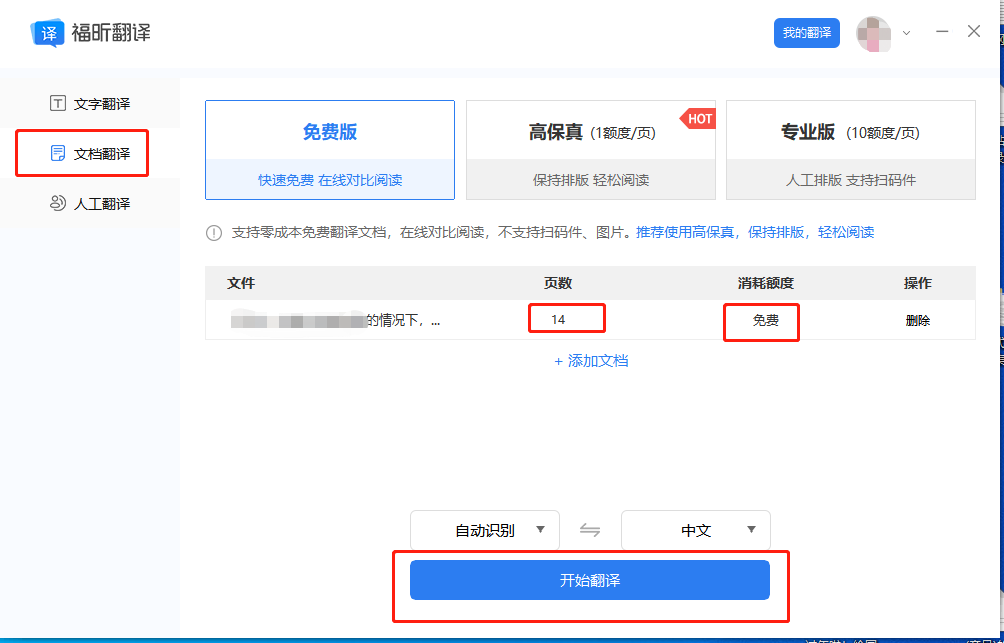Open the 中文 target language dropdown
The width and height of the screenshot is (1004, 643).
(695, 530)
